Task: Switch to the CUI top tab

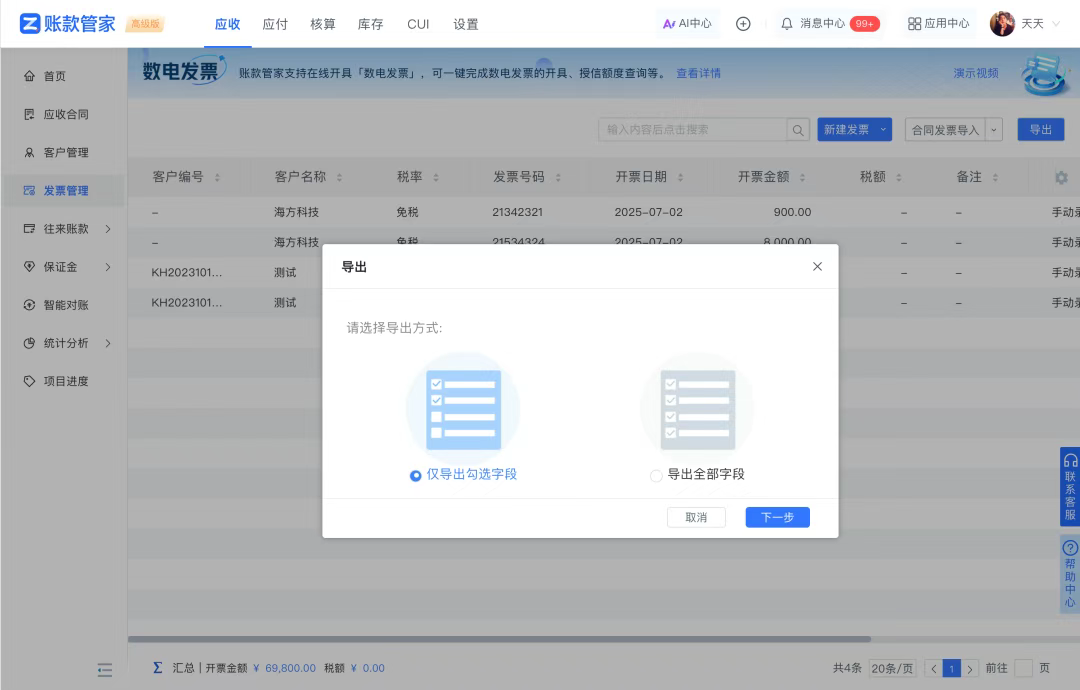Action: coord(418,24)
